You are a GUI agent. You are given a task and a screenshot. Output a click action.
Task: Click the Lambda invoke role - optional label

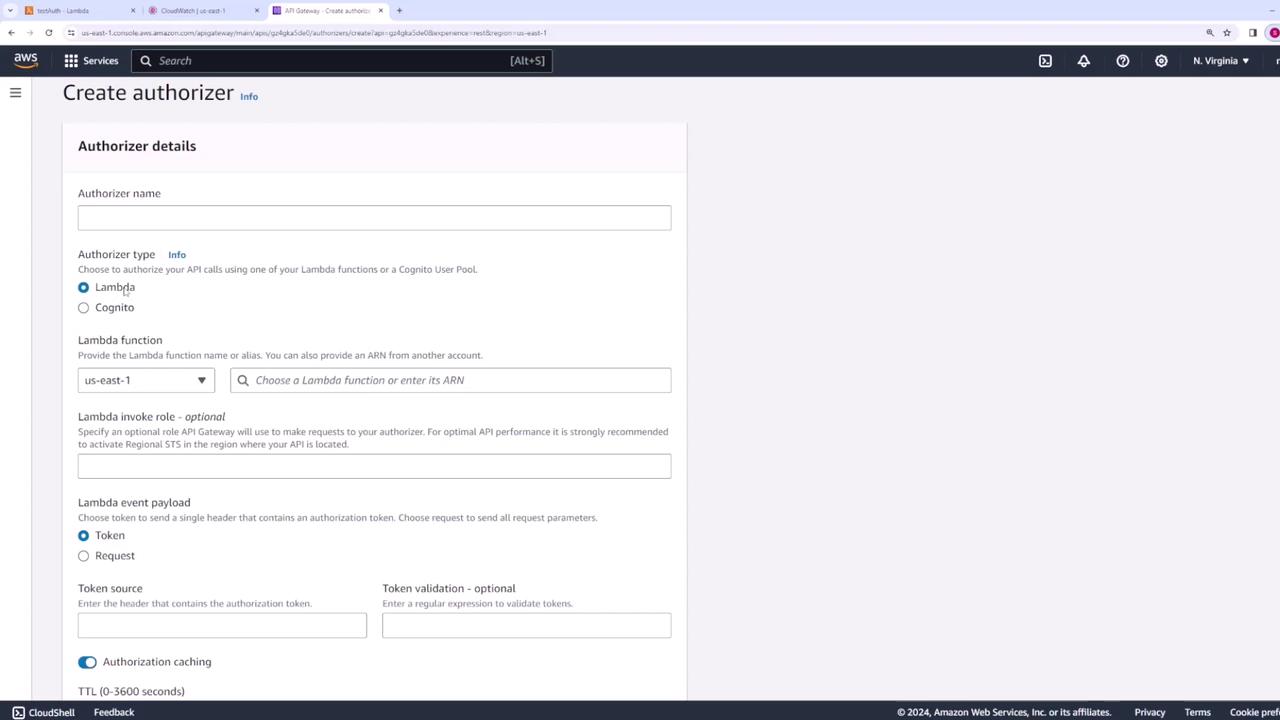point(151,416)
